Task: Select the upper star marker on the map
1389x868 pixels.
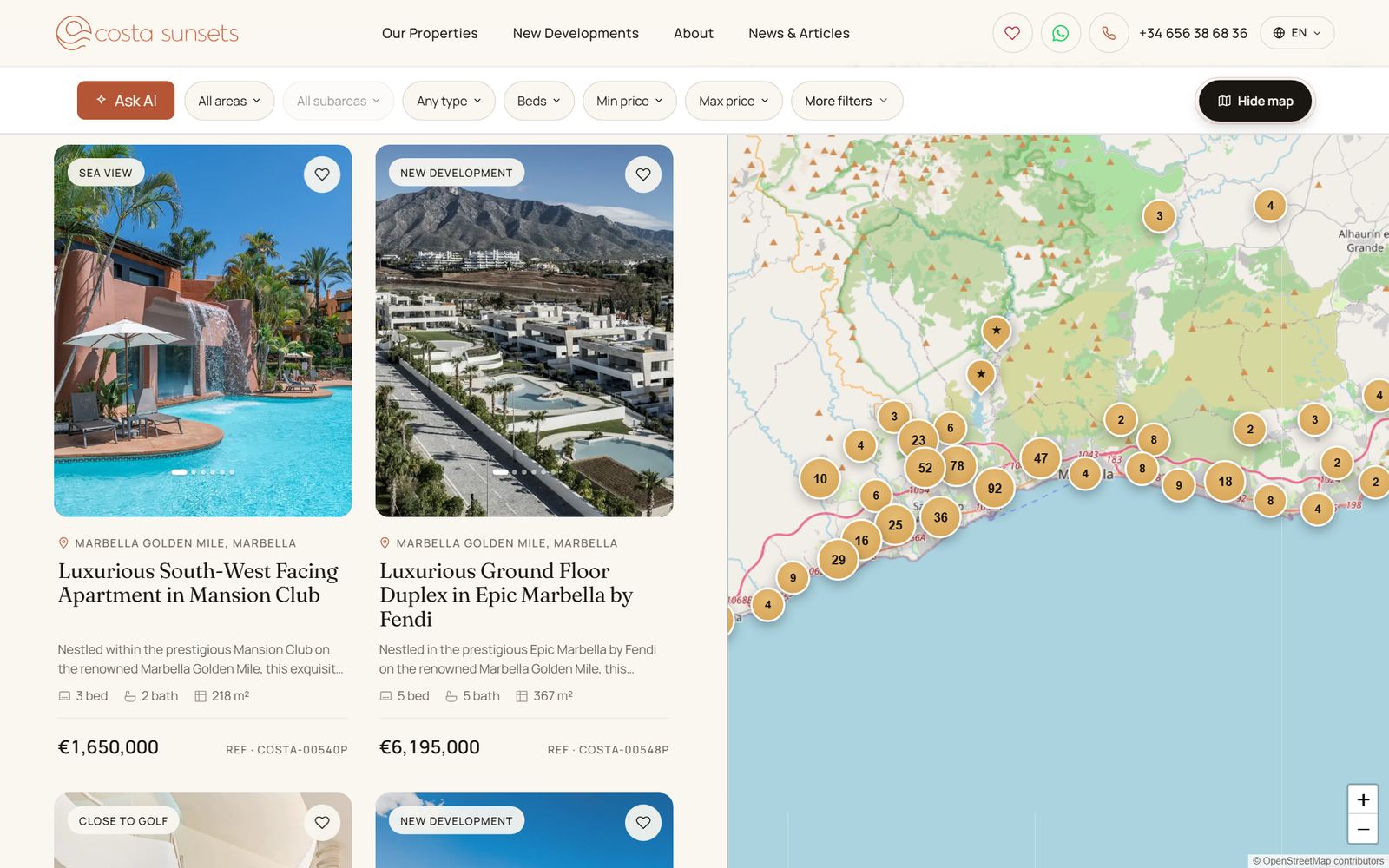Action: coord(997,331)
